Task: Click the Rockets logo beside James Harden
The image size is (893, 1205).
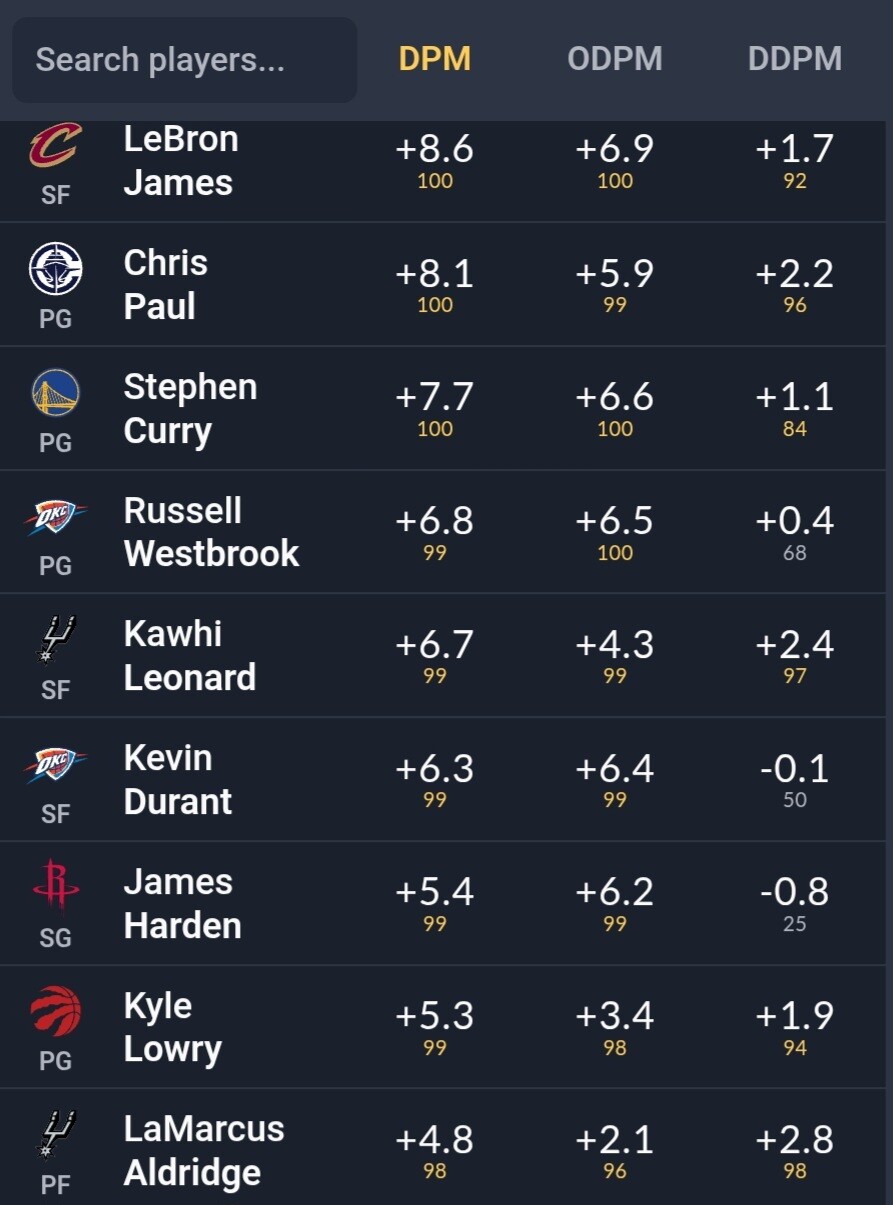Action: [x=55, y=886]
